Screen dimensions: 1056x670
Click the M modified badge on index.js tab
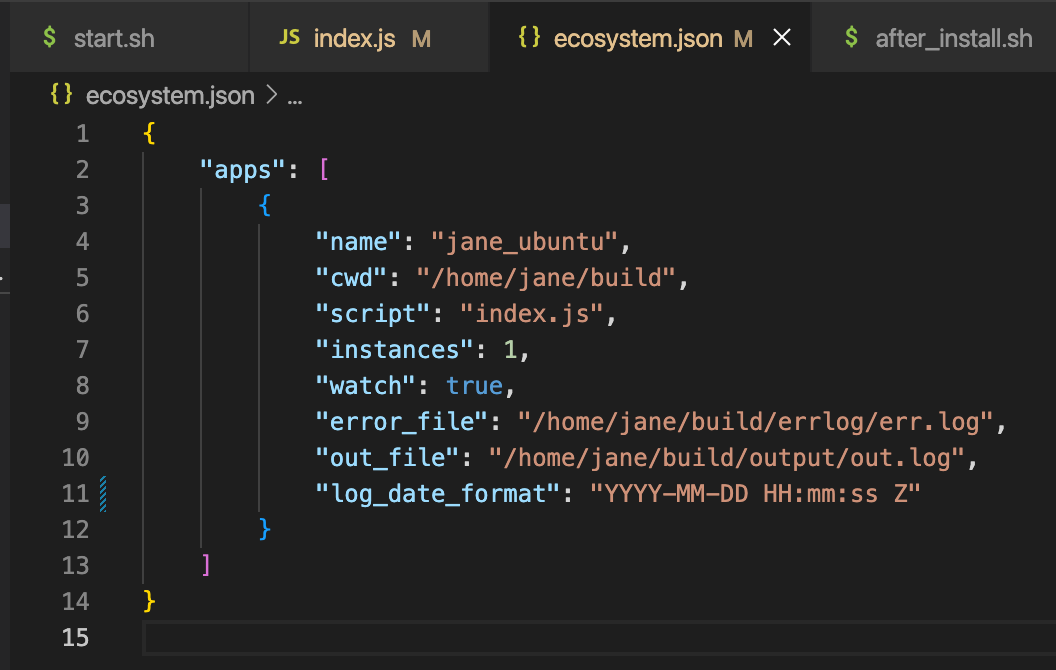click(x=421, y=39)
